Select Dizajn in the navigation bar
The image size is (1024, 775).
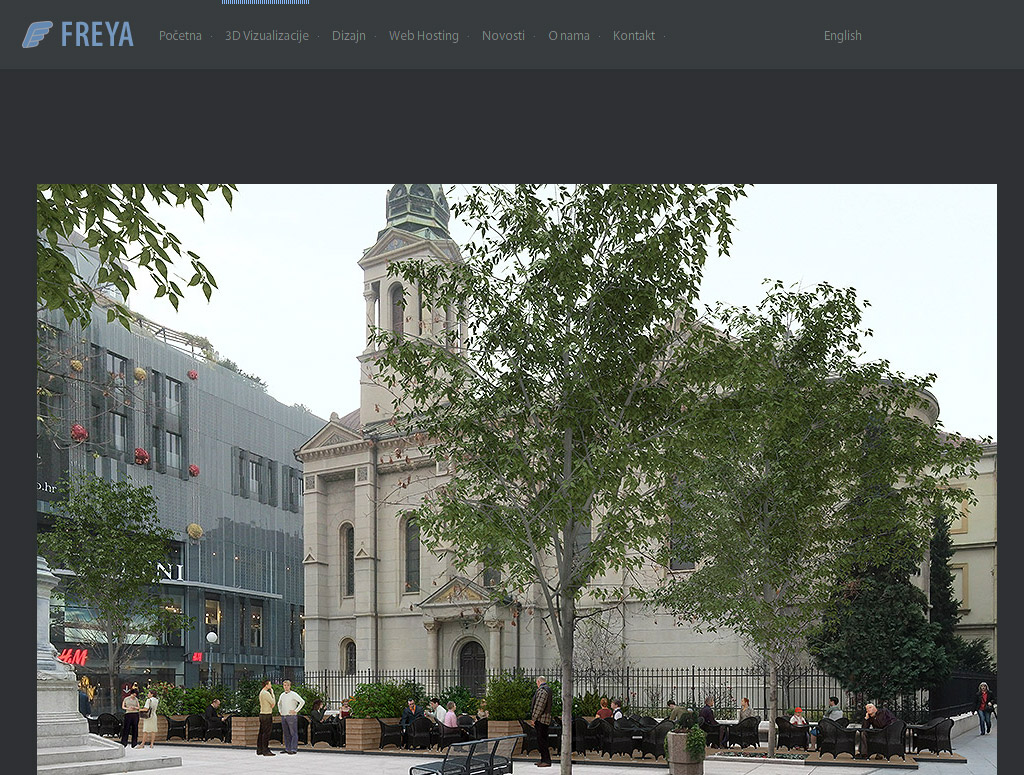[x=348, y=36]
